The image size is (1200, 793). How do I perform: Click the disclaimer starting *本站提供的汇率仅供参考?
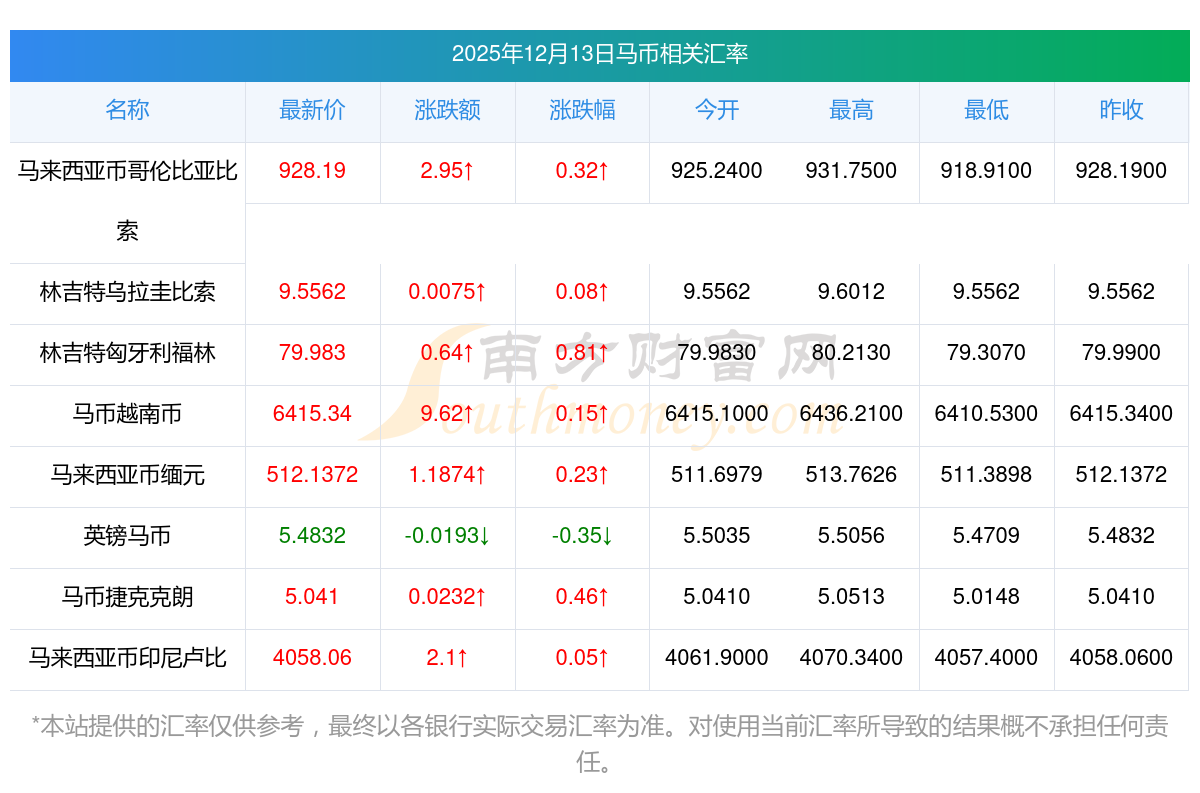599,744
